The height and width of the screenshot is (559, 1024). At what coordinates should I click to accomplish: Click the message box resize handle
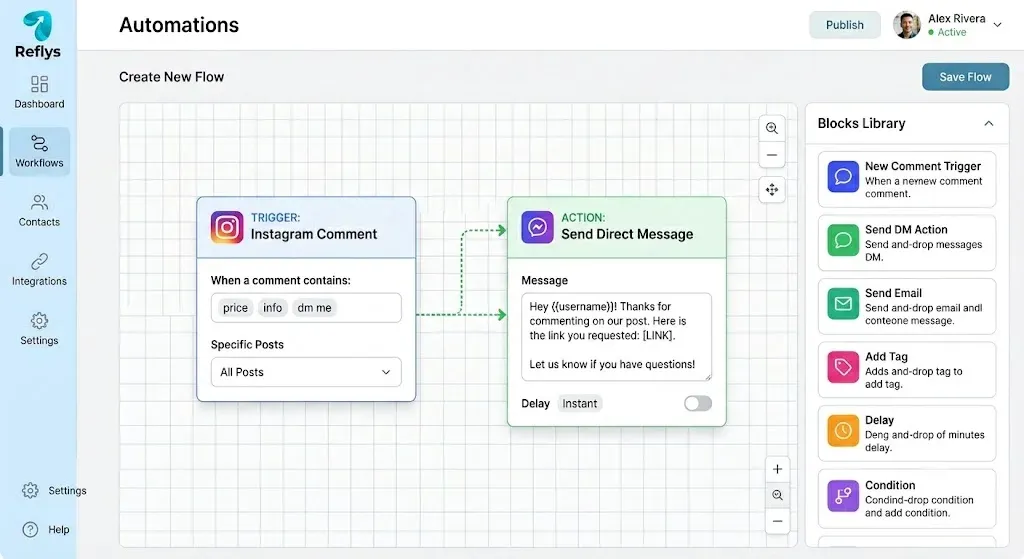[x=707, y=376]
